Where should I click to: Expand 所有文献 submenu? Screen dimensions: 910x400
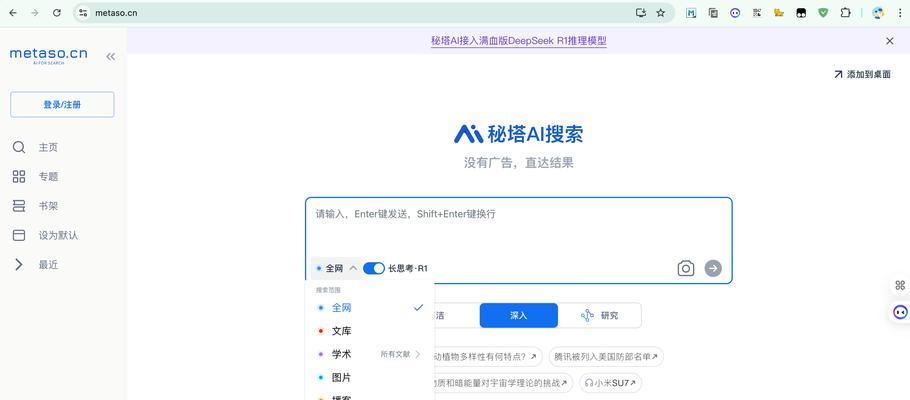coord(400,354)
